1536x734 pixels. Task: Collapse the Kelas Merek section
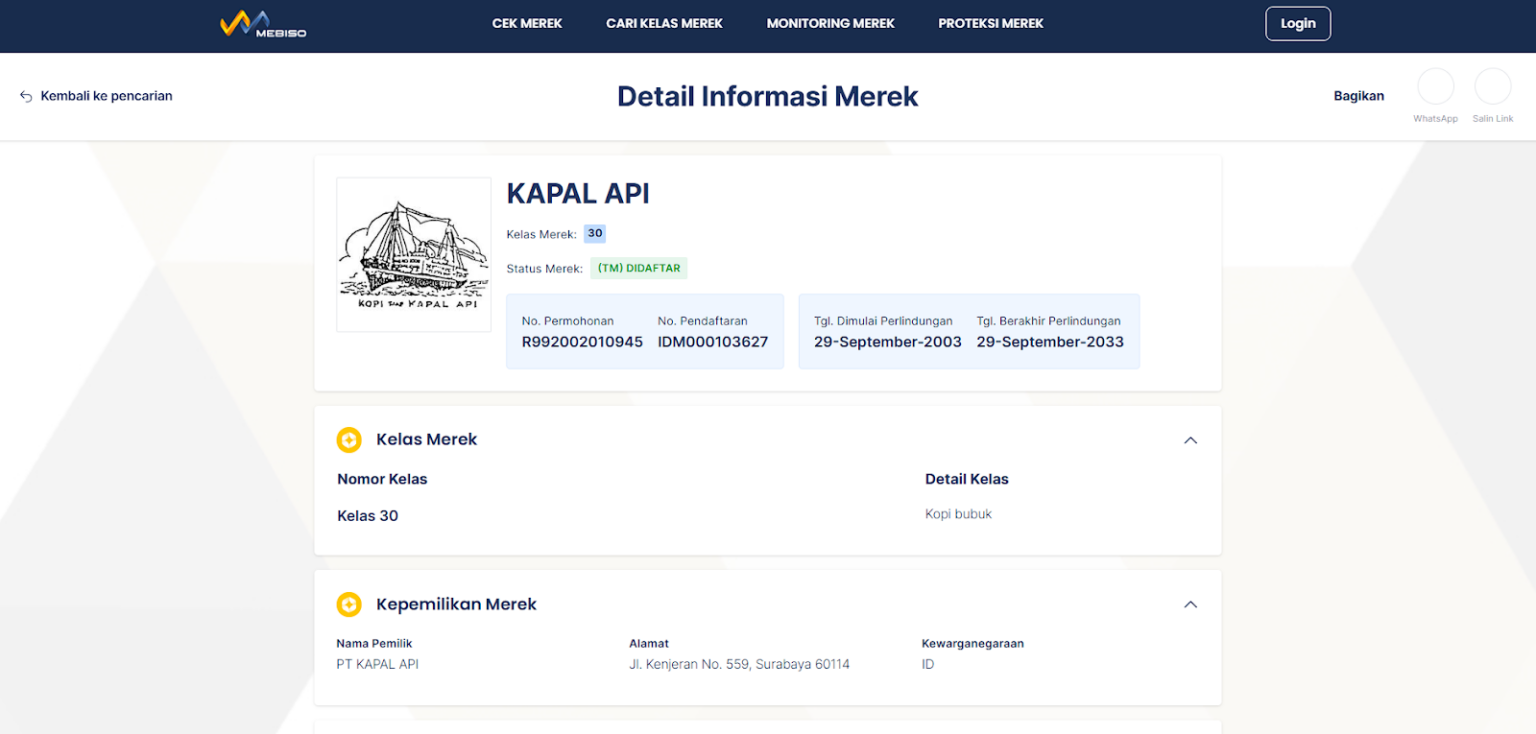coord(1190,440)
